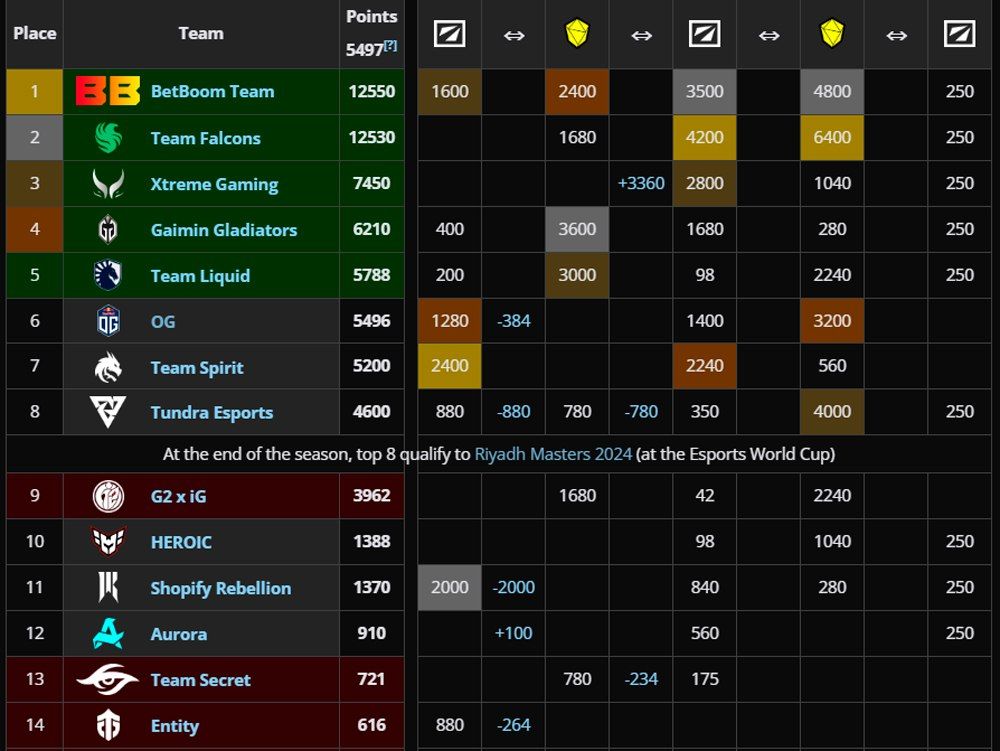This screenshot has height=751, width=1000.
Task: Click the first transfer arrows column header
Action: coord(513,35)
